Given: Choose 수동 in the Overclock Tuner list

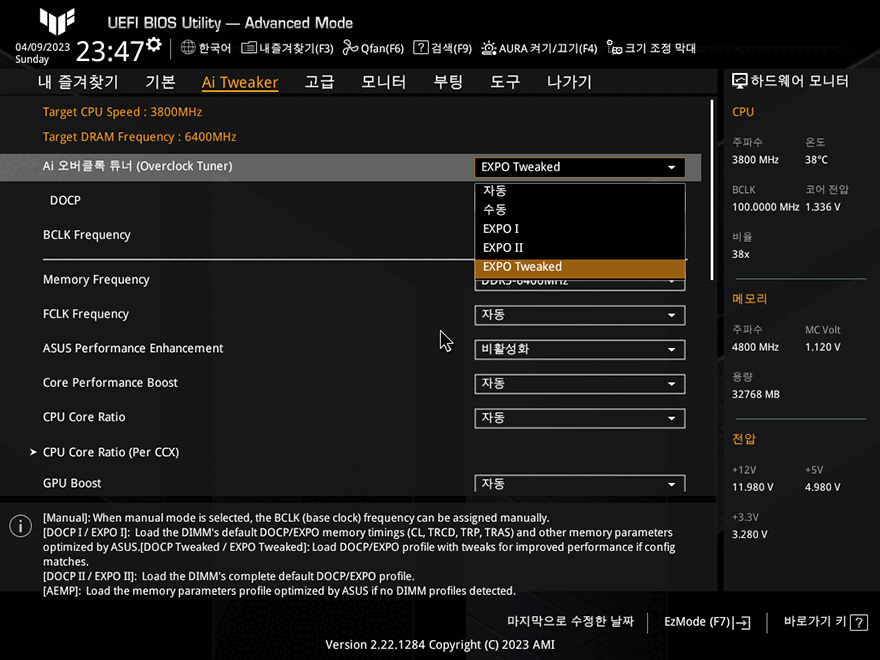Looking at the screenshot, I should click(x=580, y=210).
